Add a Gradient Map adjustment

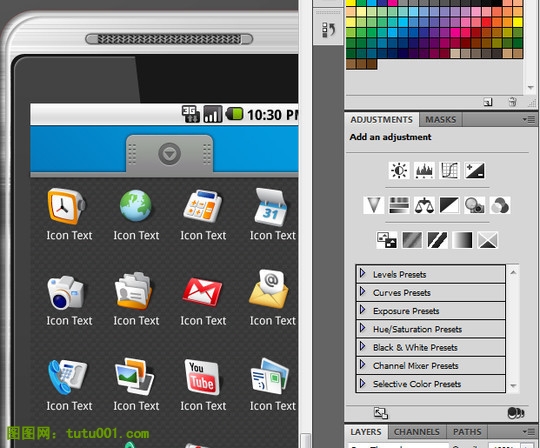point(463,240)
